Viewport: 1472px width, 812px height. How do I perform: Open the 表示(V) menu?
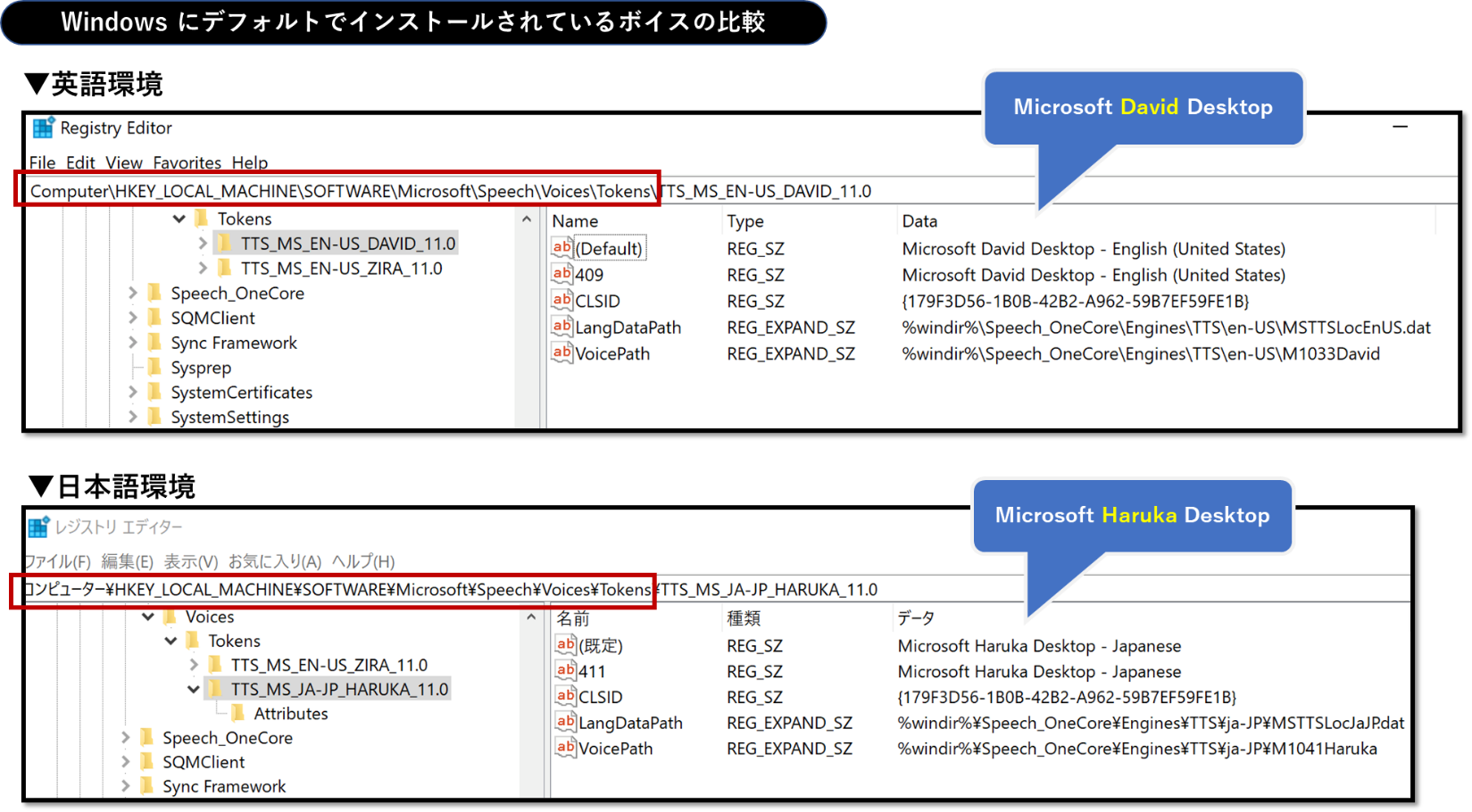190,561
